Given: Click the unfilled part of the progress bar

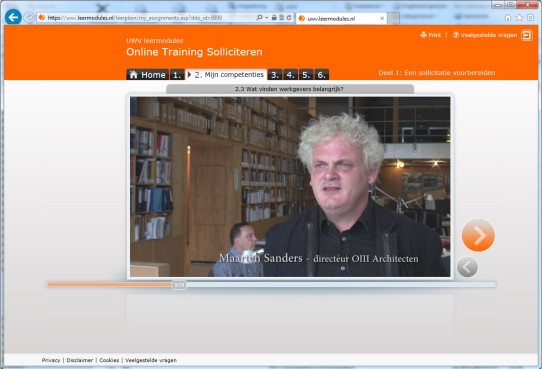Looking at the screenshot, I should [341, 285].
